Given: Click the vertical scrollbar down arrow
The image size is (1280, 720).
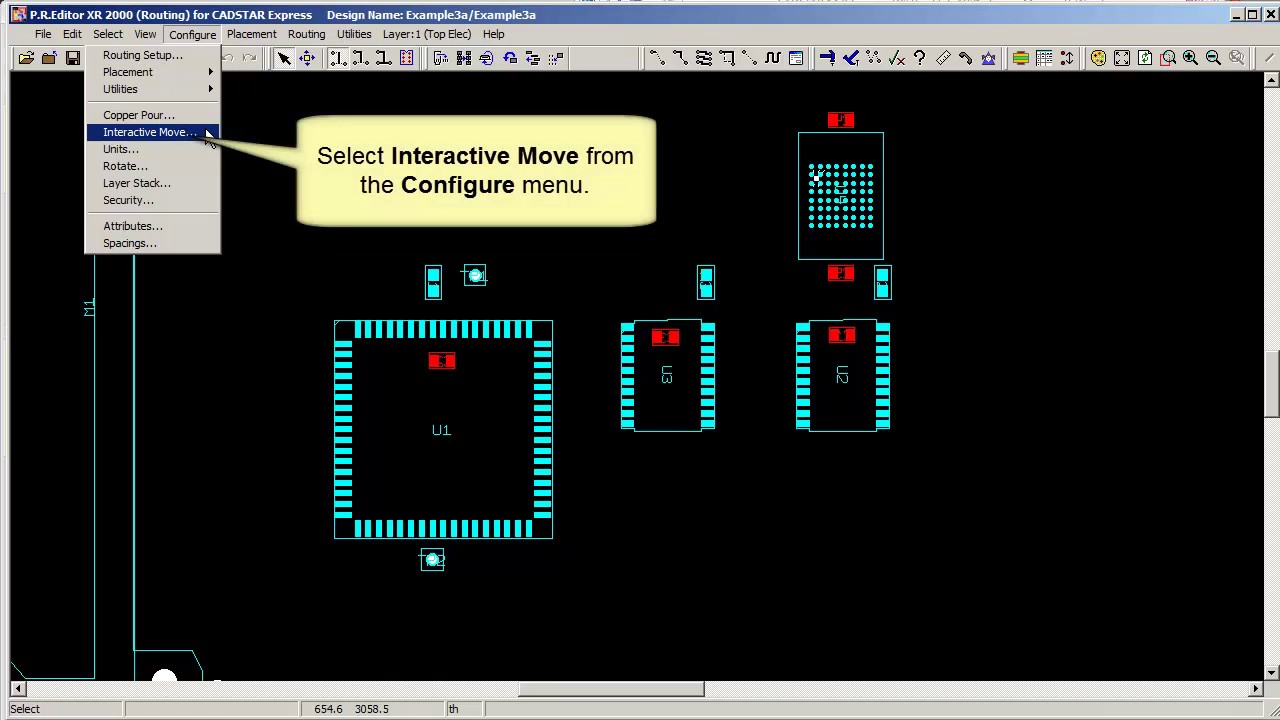Looking at the screenshot, I should [1271, 673].
